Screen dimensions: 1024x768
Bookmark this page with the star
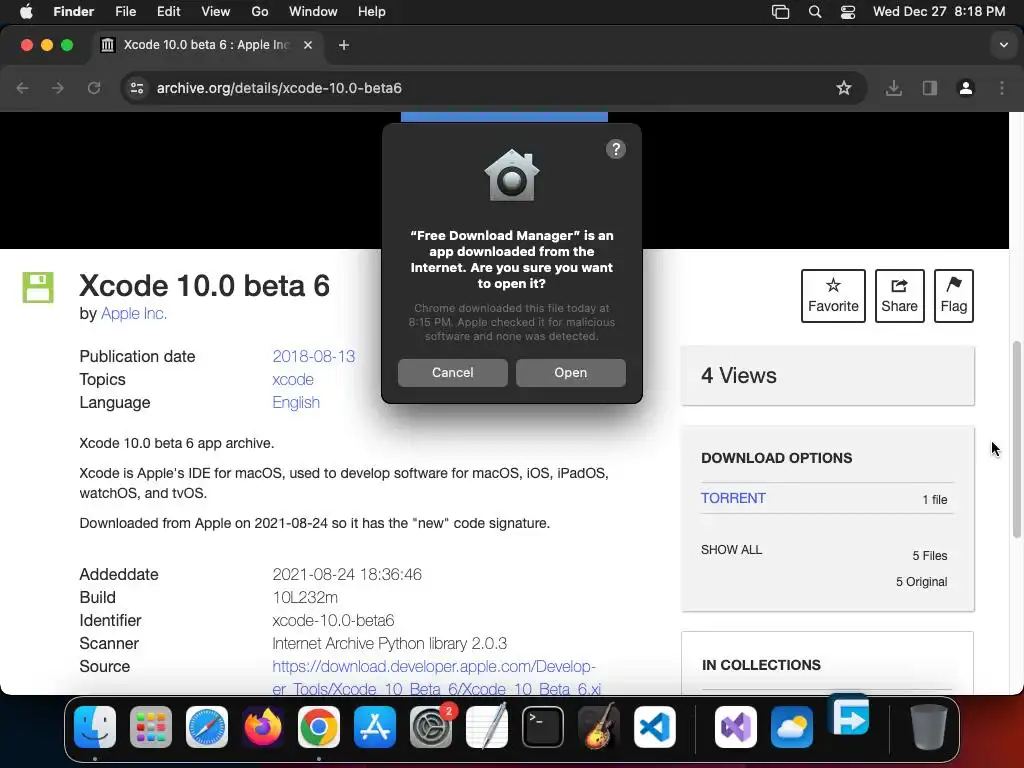pyautogui.click(x=844, y=88)
